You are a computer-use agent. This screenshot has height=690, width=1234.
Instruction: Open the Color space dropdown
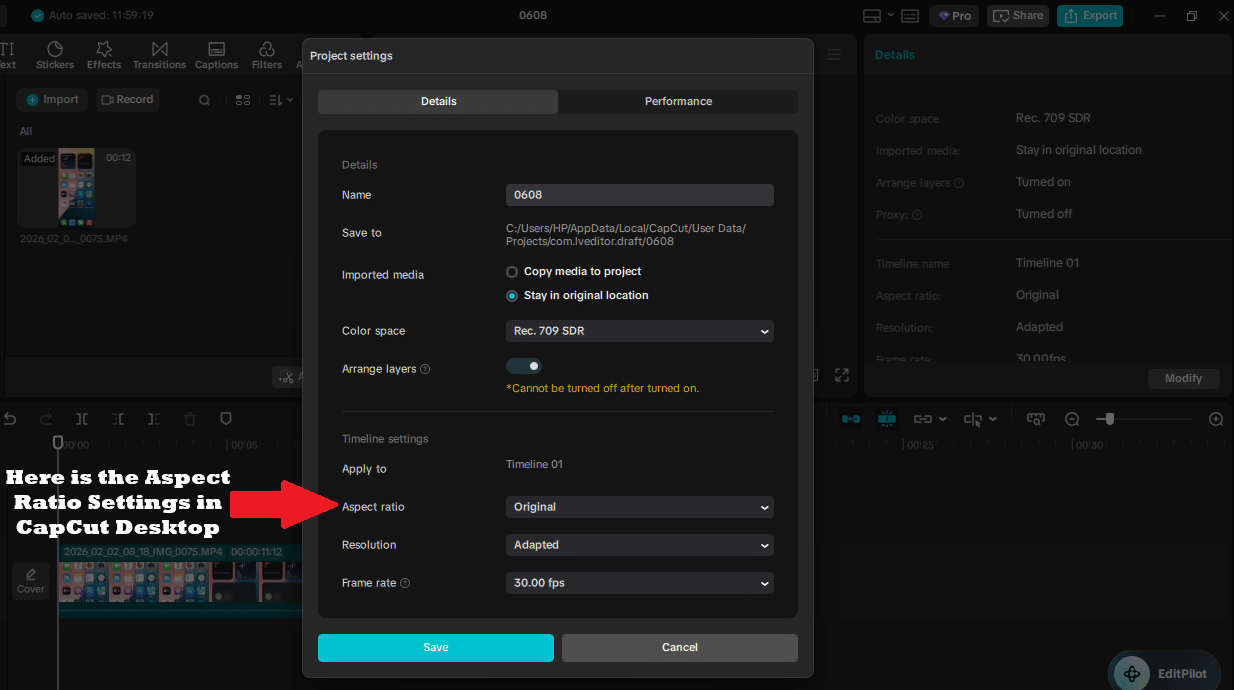pyautogui.click(x=640, y=331)
